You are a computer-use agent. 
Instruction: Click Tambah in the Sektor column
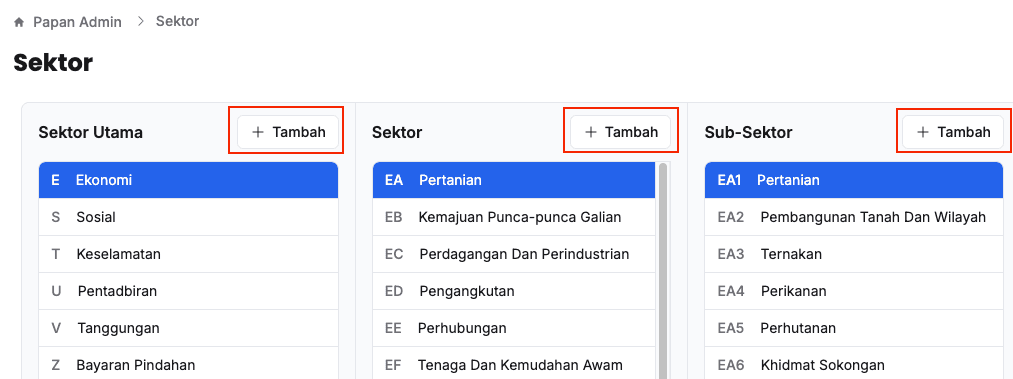coord(621,132)
